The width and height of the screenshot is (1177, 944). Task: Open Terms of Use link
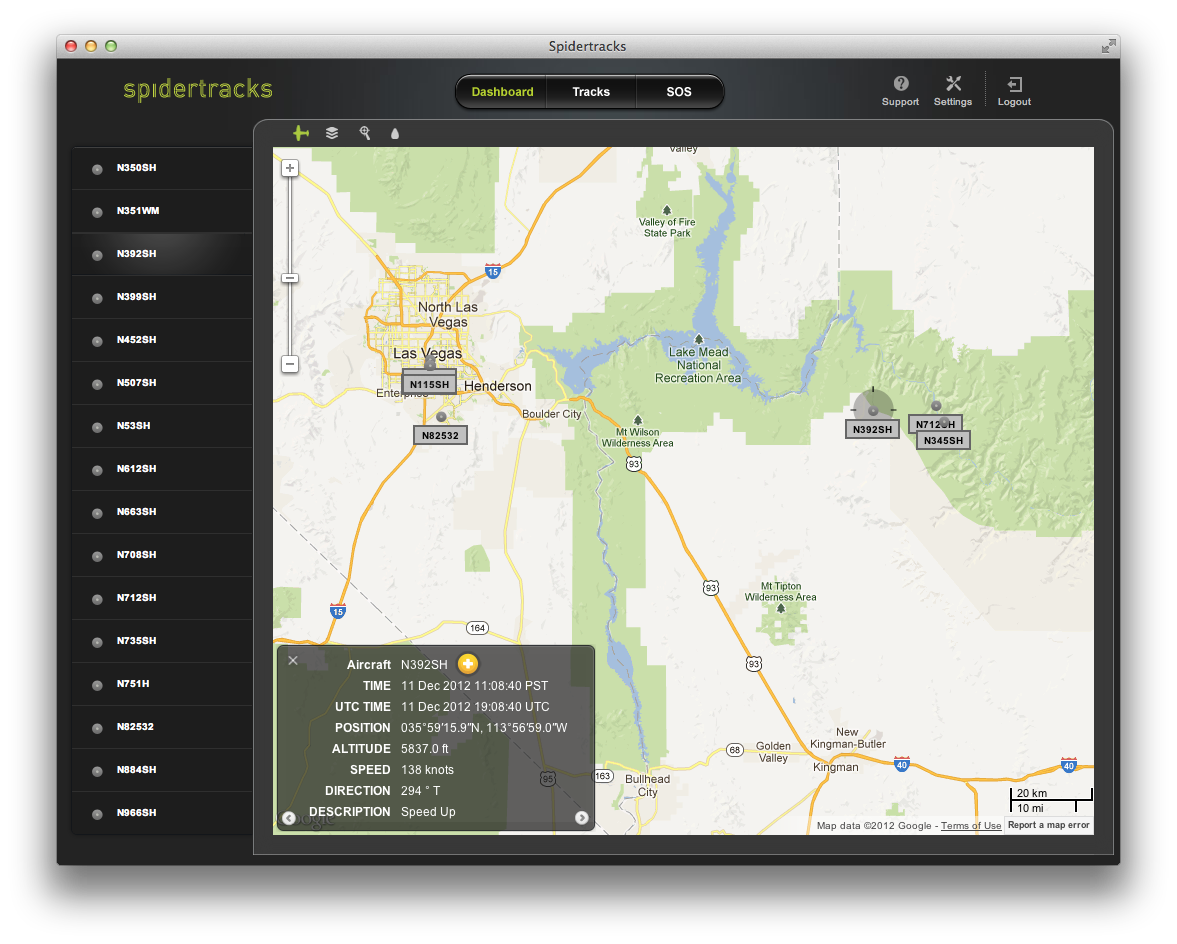971,825
